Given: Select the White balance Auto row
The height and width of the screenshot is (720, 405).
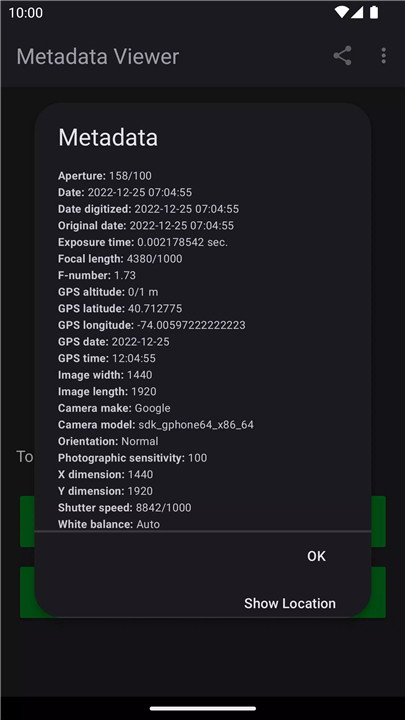Looking at the screenshot, I should [x=109, y=524].
